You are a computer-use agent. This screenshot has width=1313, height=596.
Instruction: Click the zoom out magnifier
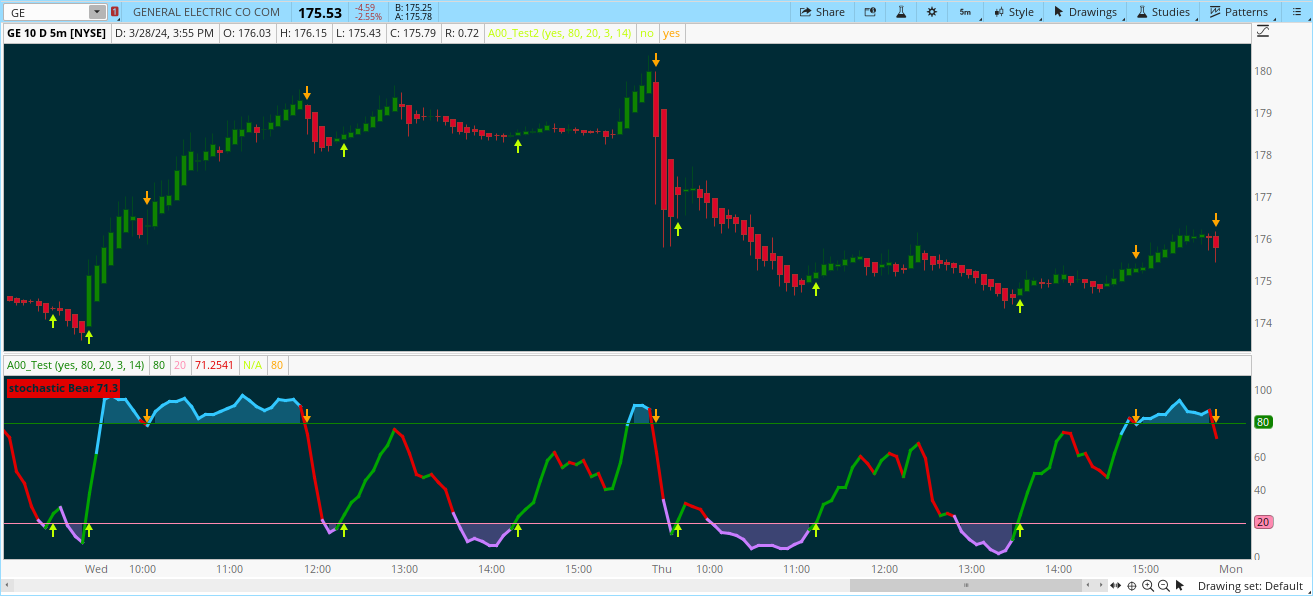1164,585
